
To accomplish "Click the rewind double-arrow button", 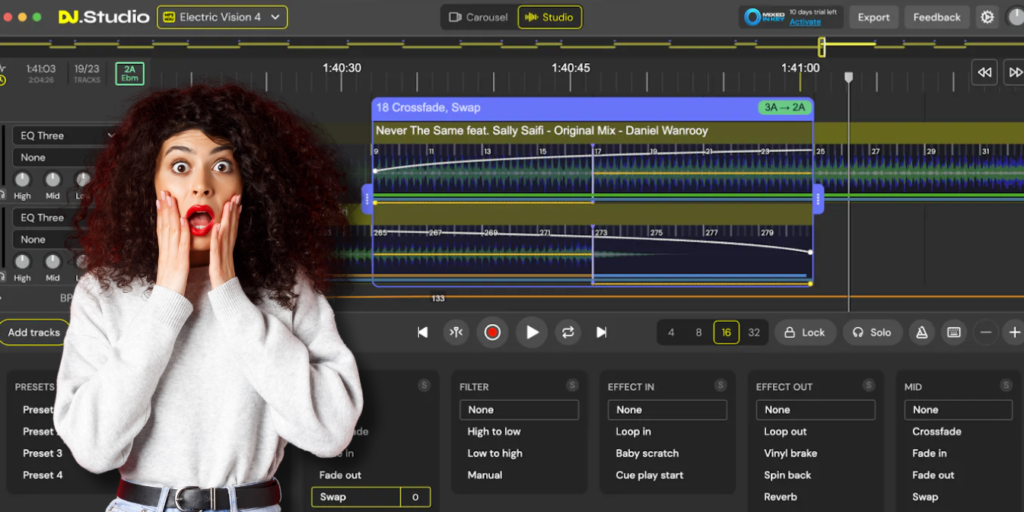I will pos(984,72).
